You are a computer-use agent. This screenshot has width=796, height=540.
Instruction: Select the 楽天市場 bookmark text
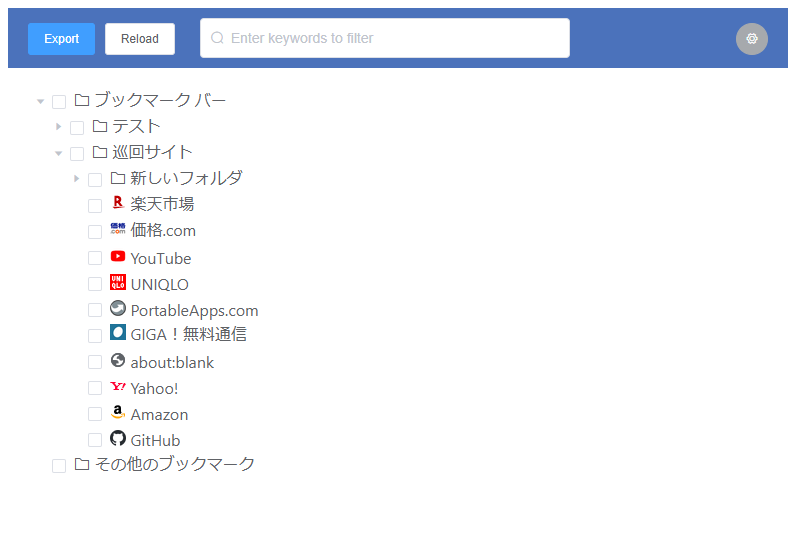[x=162, y=204]
